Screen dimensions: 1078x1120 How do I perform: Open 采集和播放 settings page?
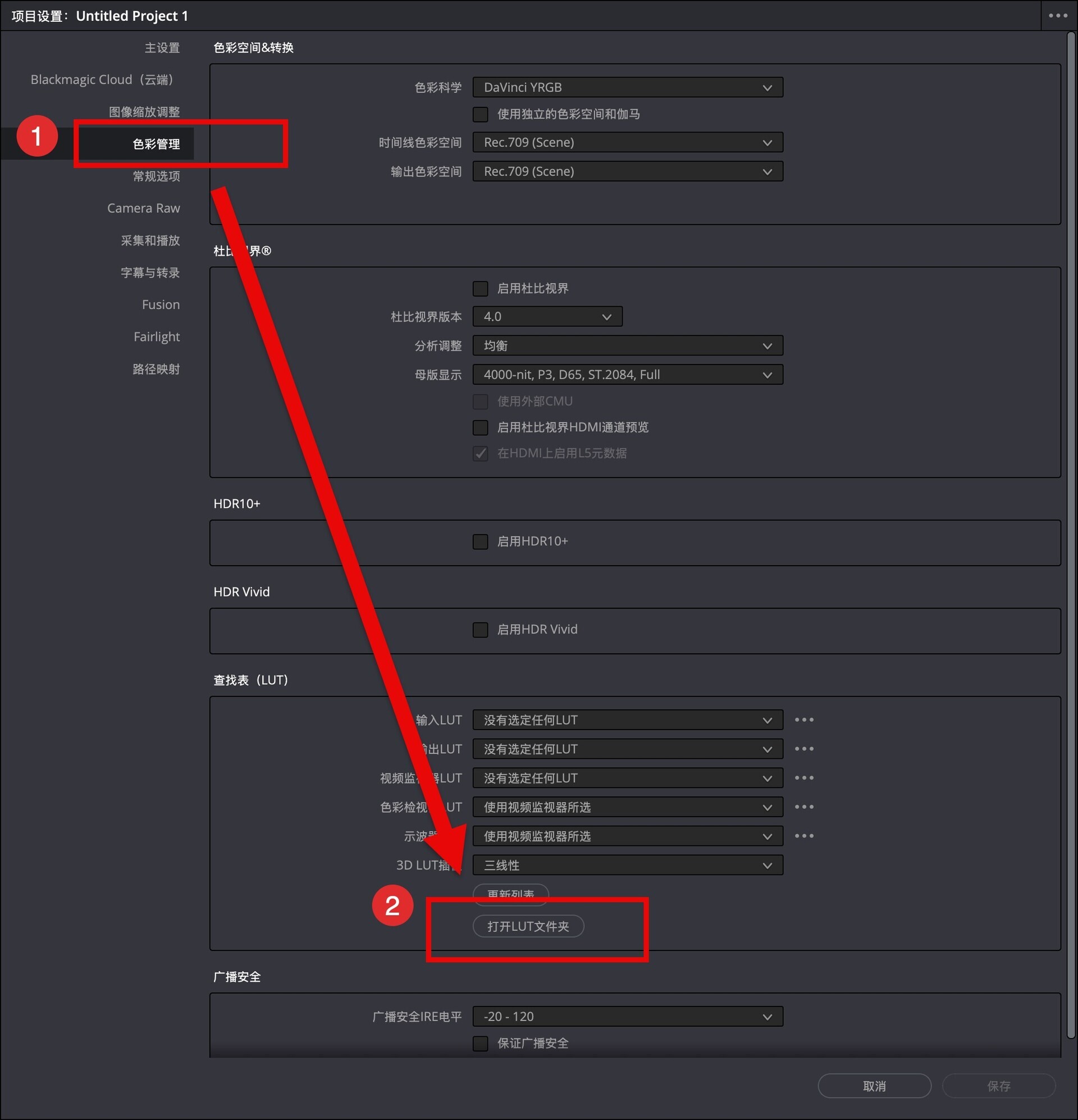pos(150,240)
